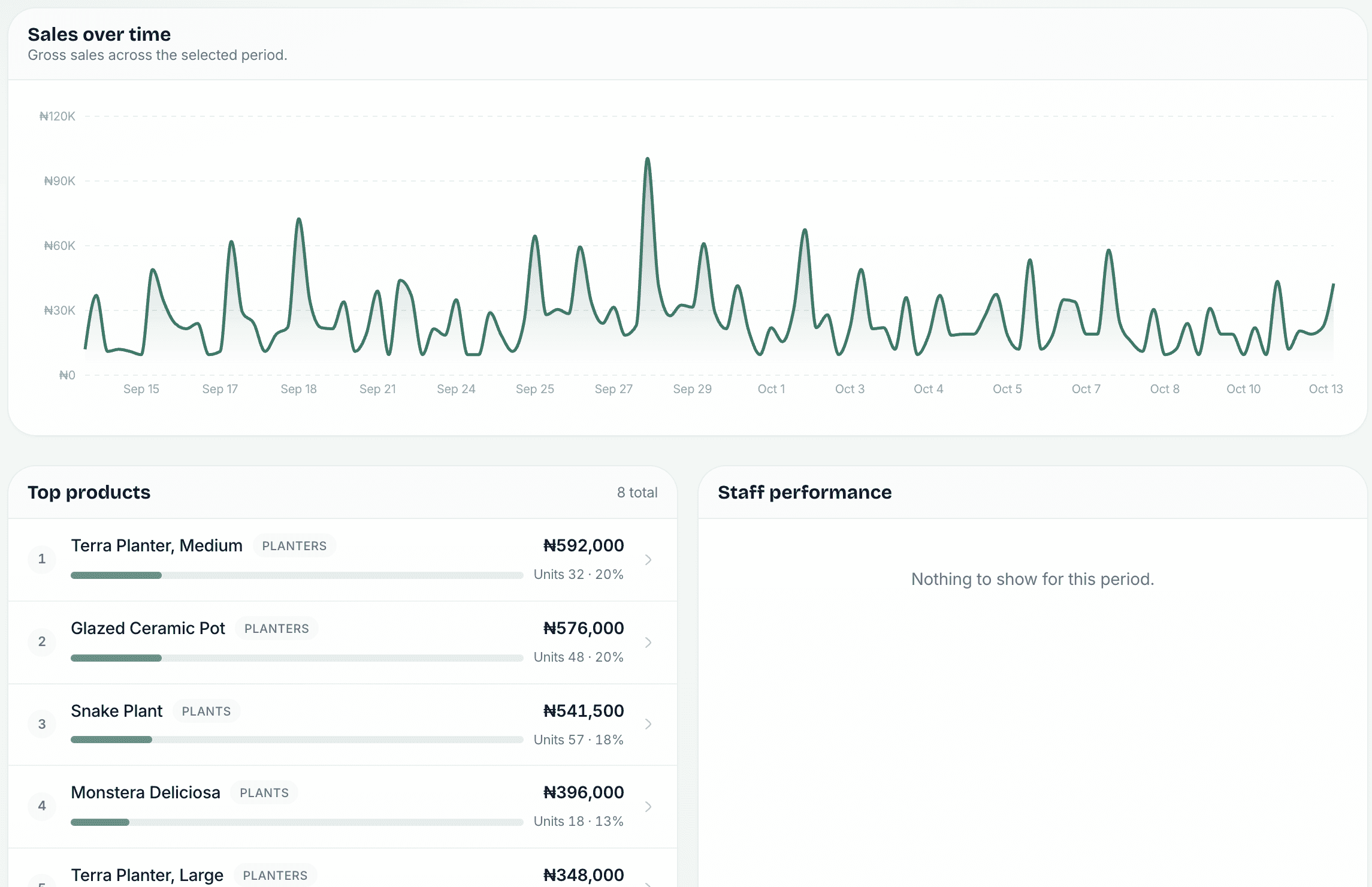
Task: Click the Oct 1 axis label
Action: click(771, 389)
